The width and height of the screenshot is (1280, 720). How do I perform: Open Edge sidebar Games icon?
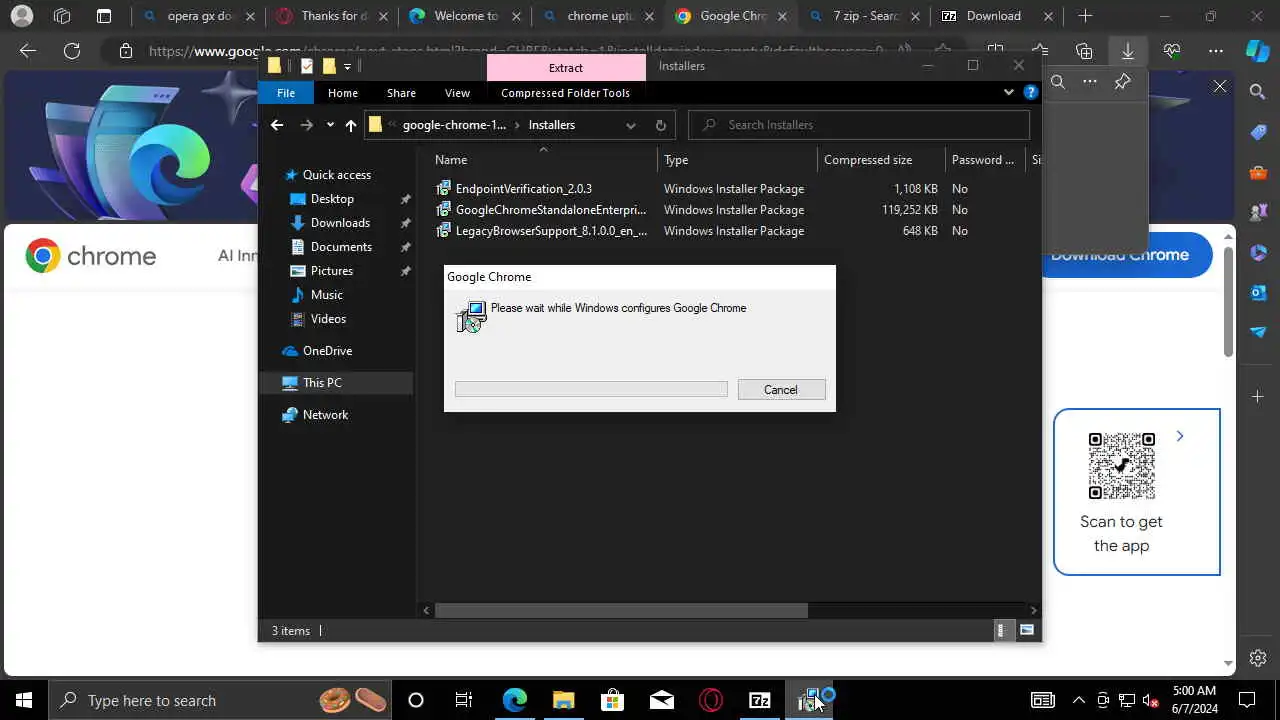(x=1258, y=212)
